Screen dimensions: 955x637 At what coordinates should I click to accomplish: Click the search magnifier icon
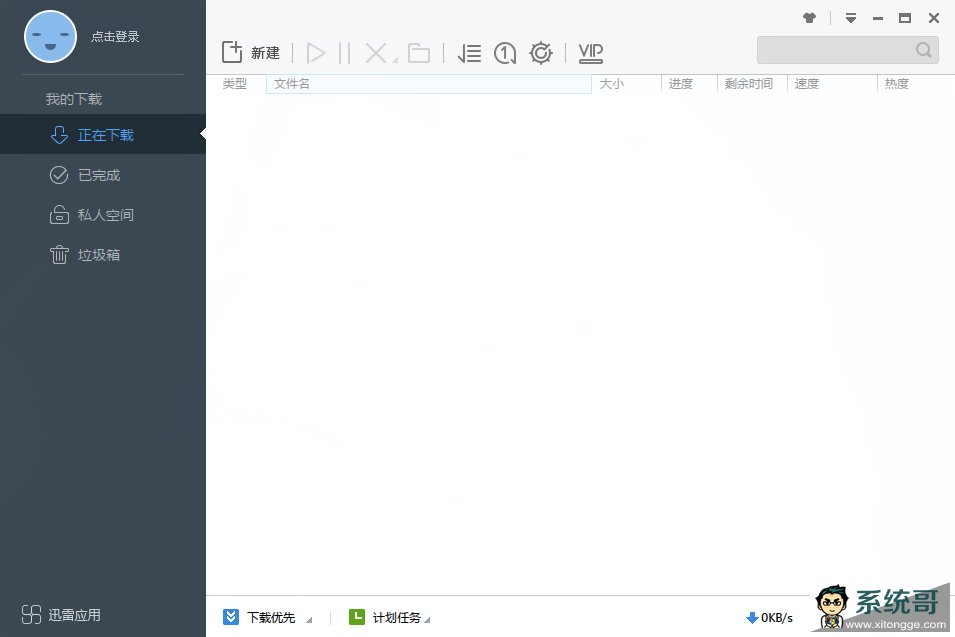(x=924, y=49)
